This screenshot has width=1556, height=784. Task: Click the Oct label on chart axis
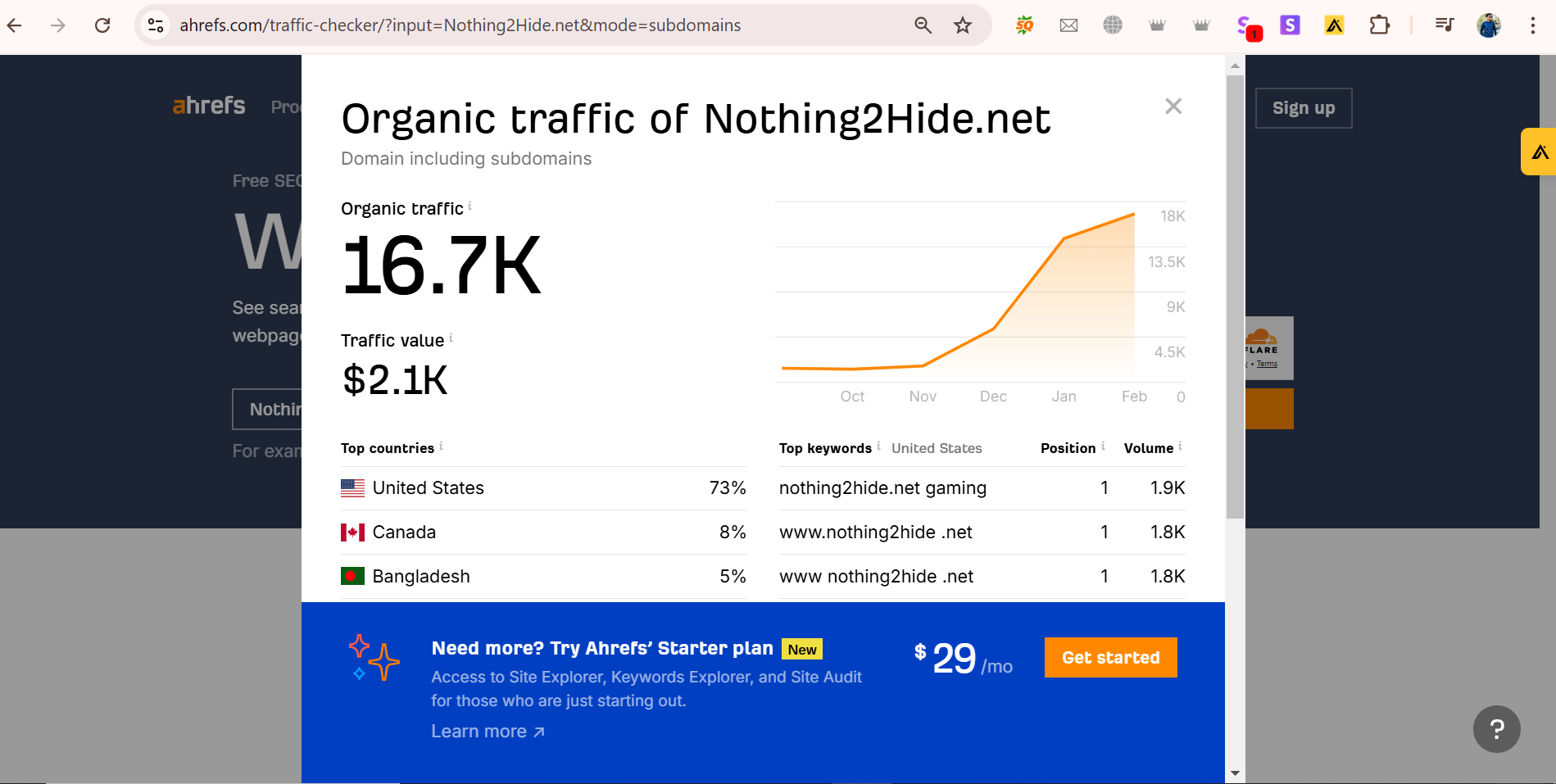(x=852, y=397)
